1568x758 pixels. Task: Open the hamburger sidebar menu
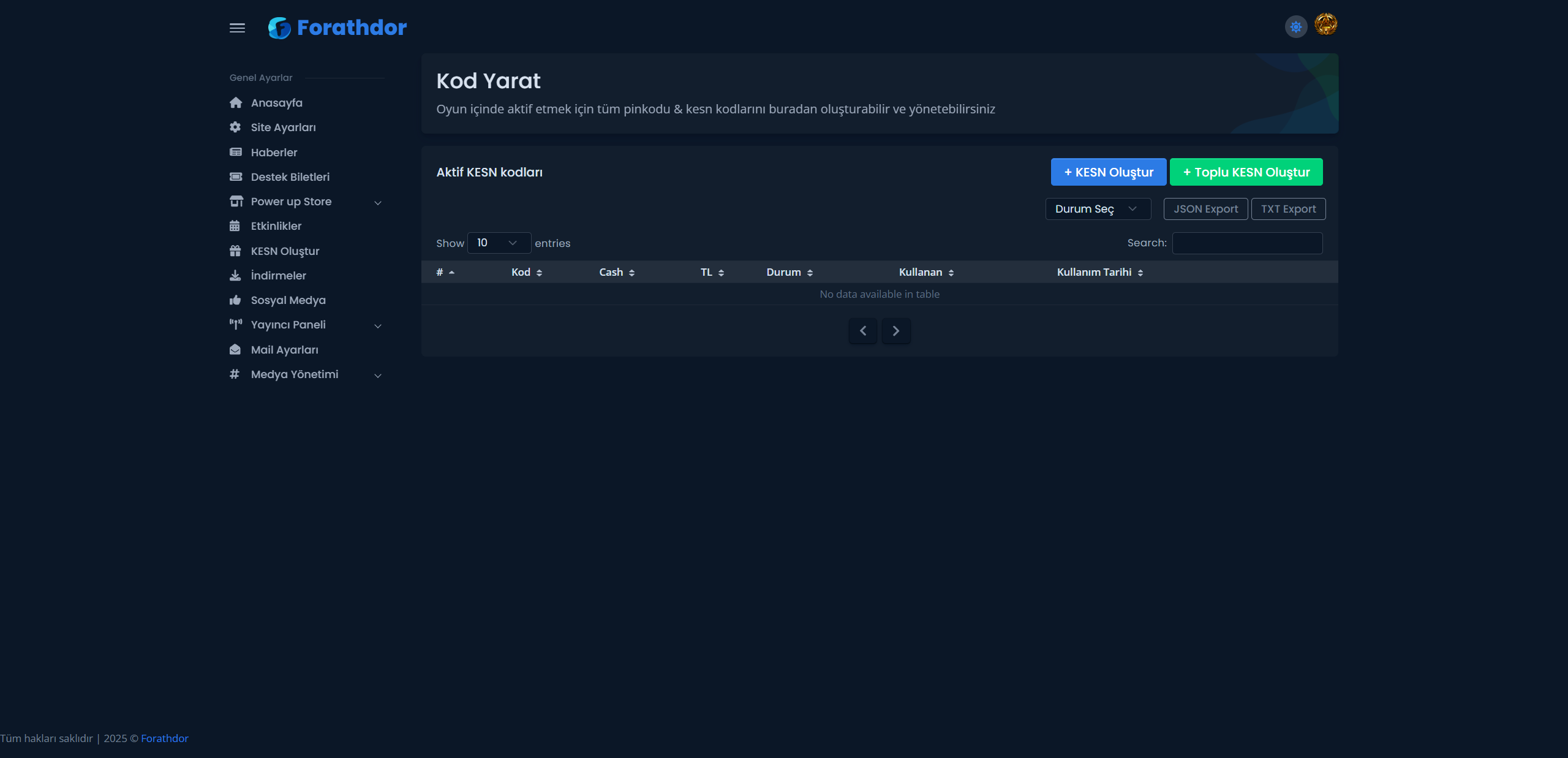pos(237,28)
